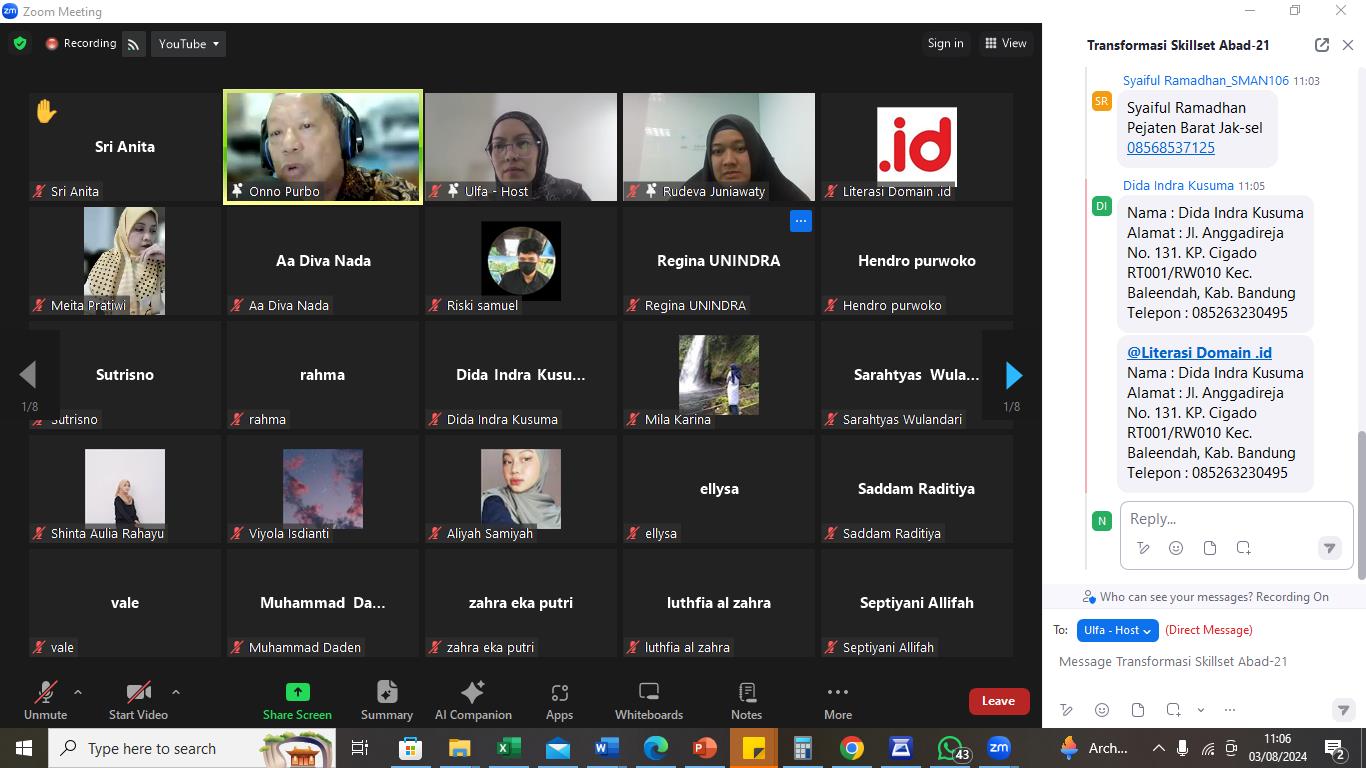The image size is (1366, 768).
Task: Open the View layout menu
Action: (x=1005, y=43)
